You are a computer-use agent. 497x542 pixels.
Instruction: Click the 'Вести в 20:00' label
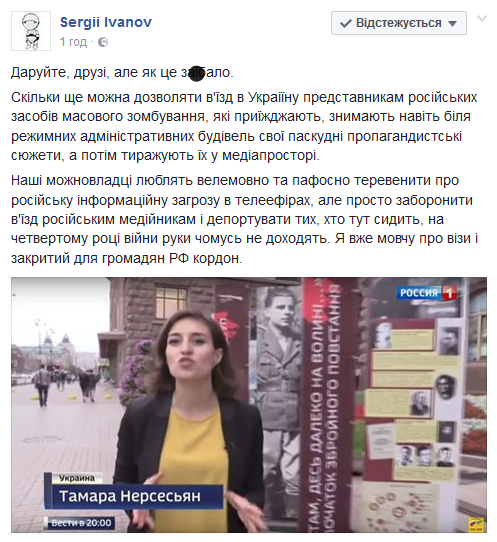80,523
